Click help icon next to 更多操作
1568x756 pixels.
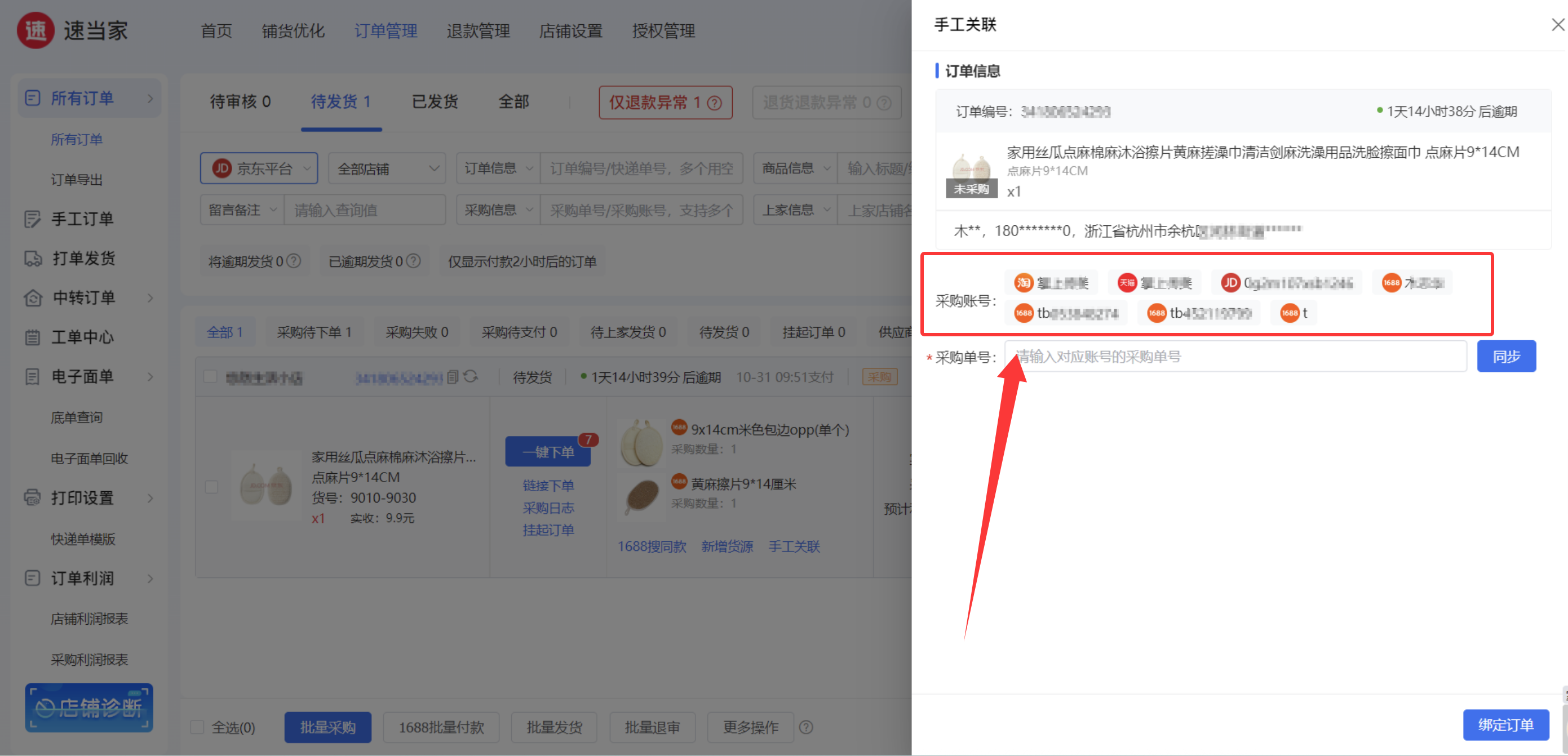pos(806,727)
